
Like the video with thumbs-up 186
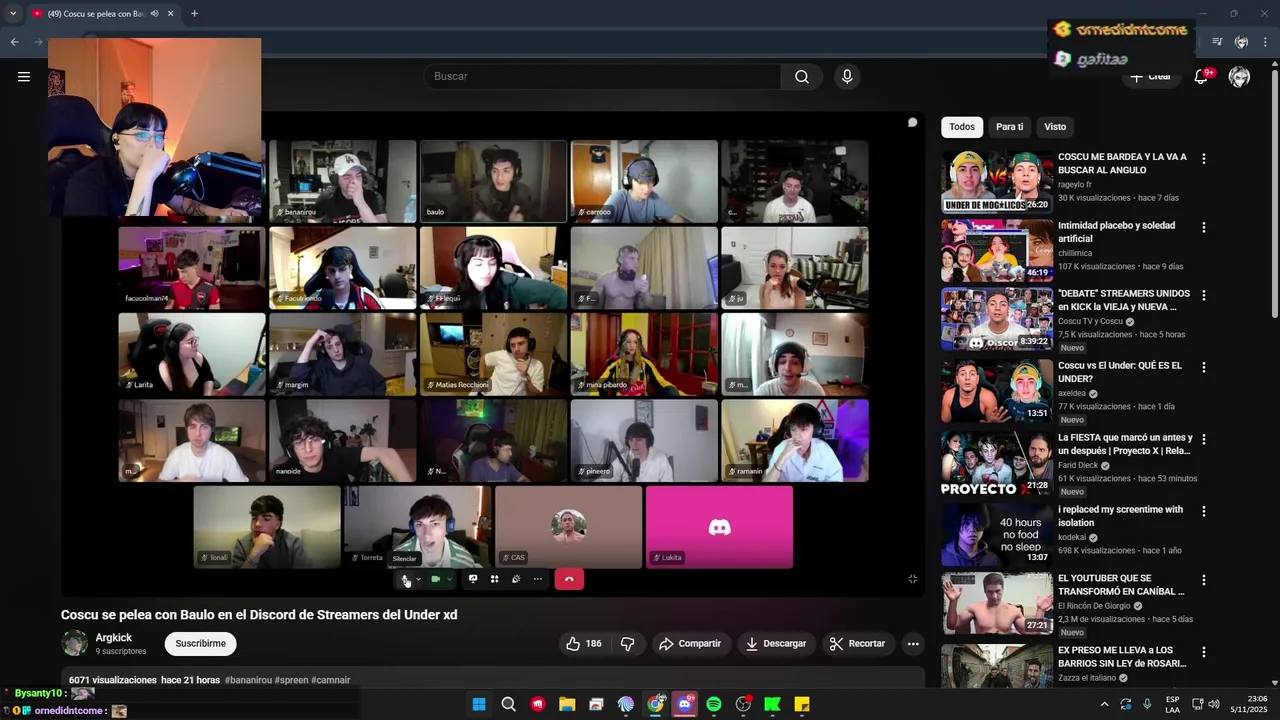pyautogui.click(x=584, y=644)
